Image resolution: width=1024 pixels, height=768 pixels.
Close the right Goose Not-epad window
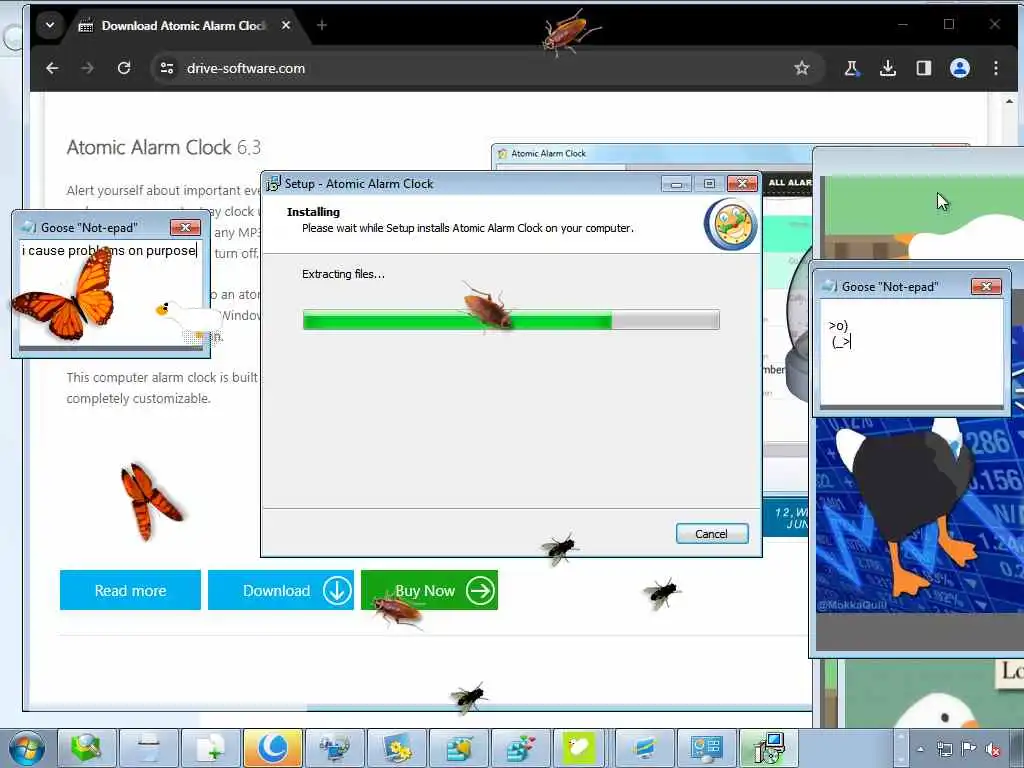point(986,286)
